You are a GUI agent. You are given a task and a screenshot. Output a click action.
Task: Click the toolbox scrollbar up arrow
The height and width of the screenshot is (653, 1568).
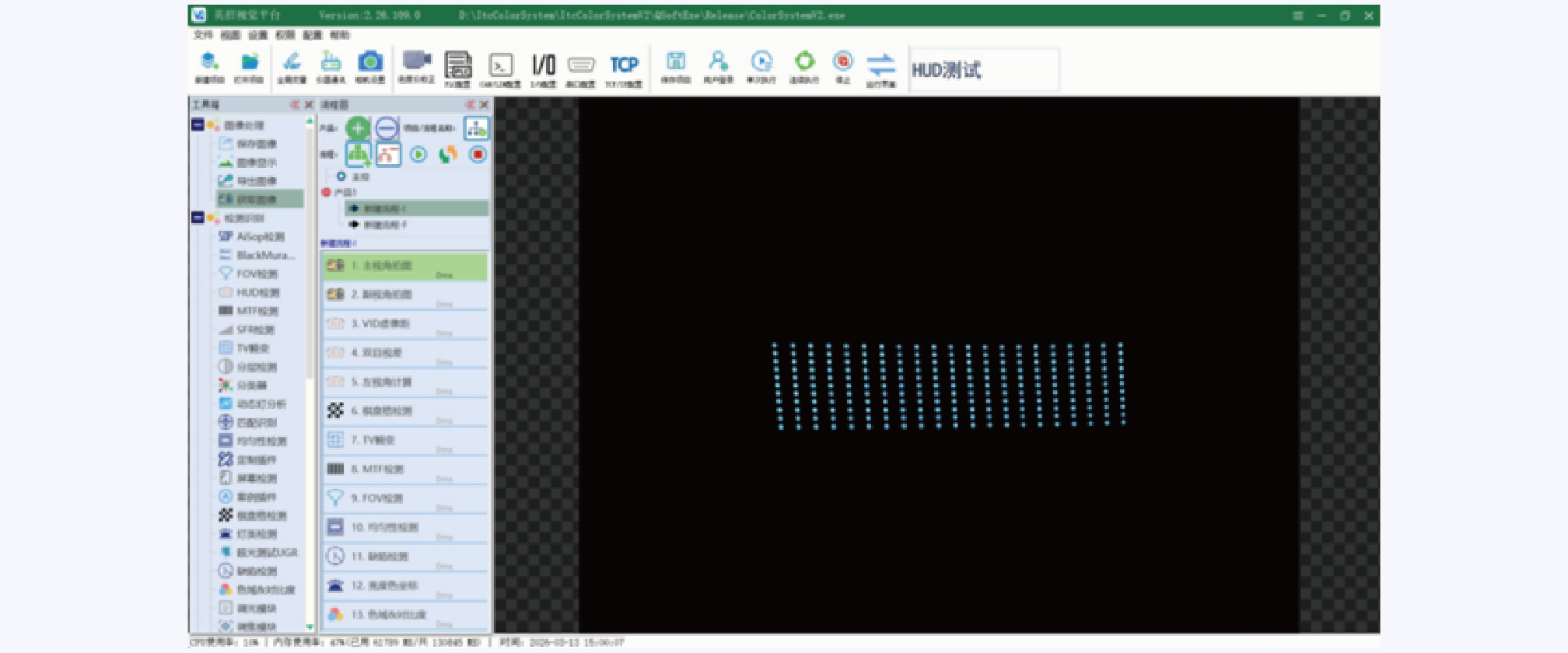310,121
